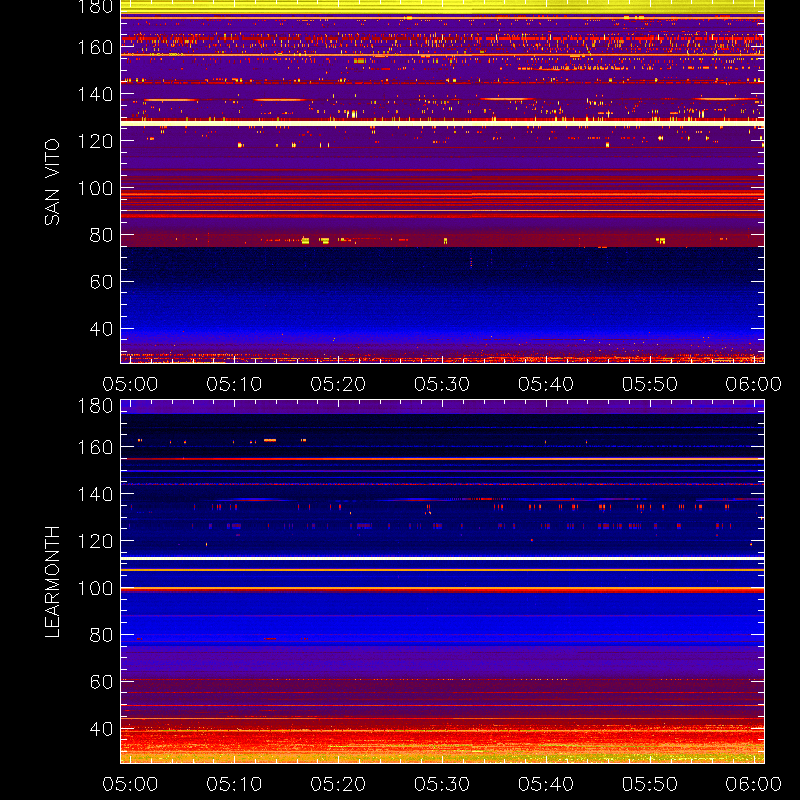
Task: Click 05:50 time label under Learmonth plot
Action: click(649, 784)
